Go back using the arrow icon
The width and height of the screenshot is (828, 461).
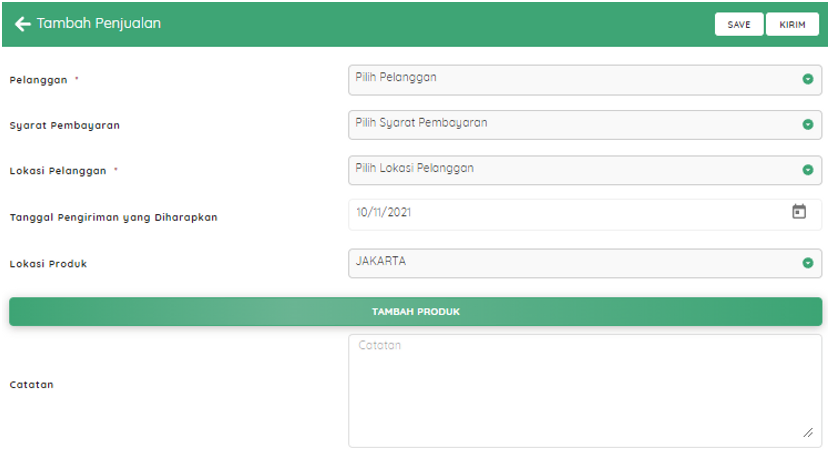(x=22, y=24)
